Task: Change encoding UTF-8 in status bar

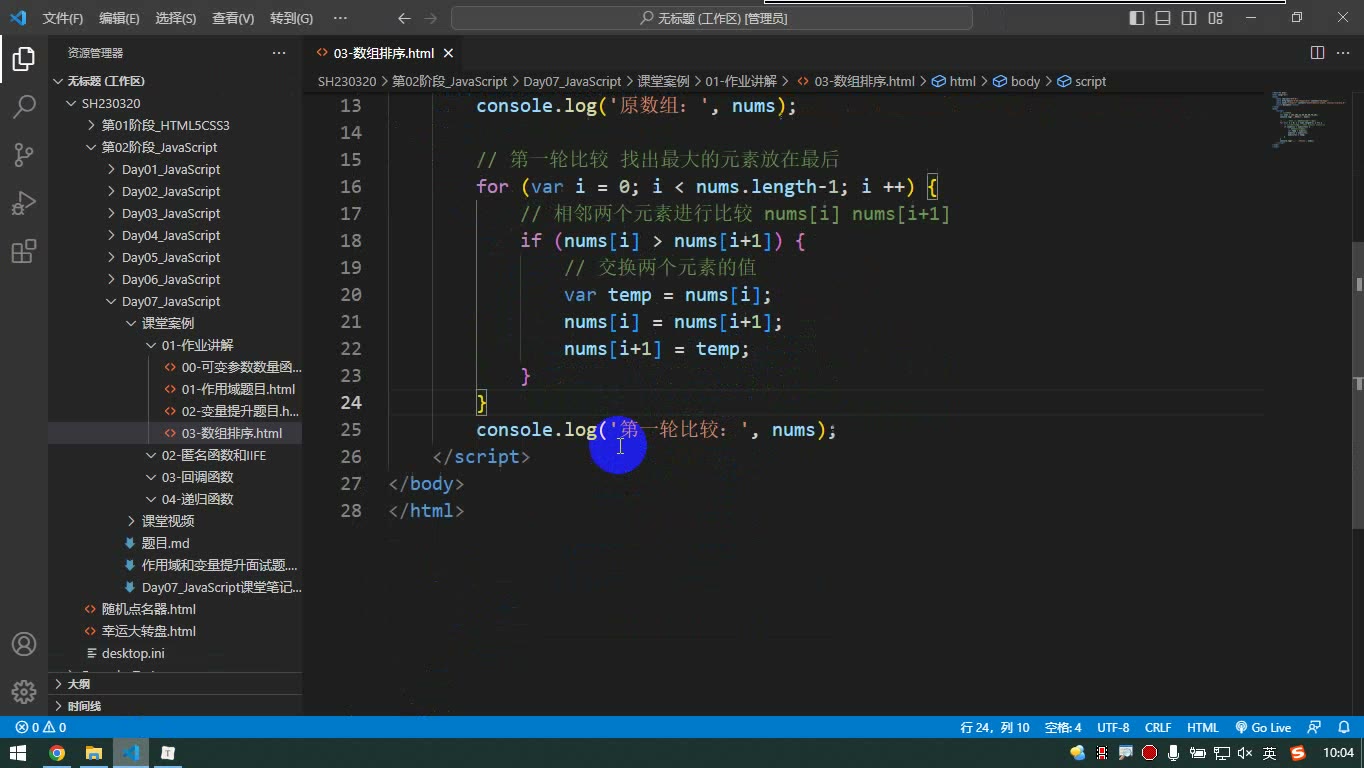Action: click(1113, 728)
